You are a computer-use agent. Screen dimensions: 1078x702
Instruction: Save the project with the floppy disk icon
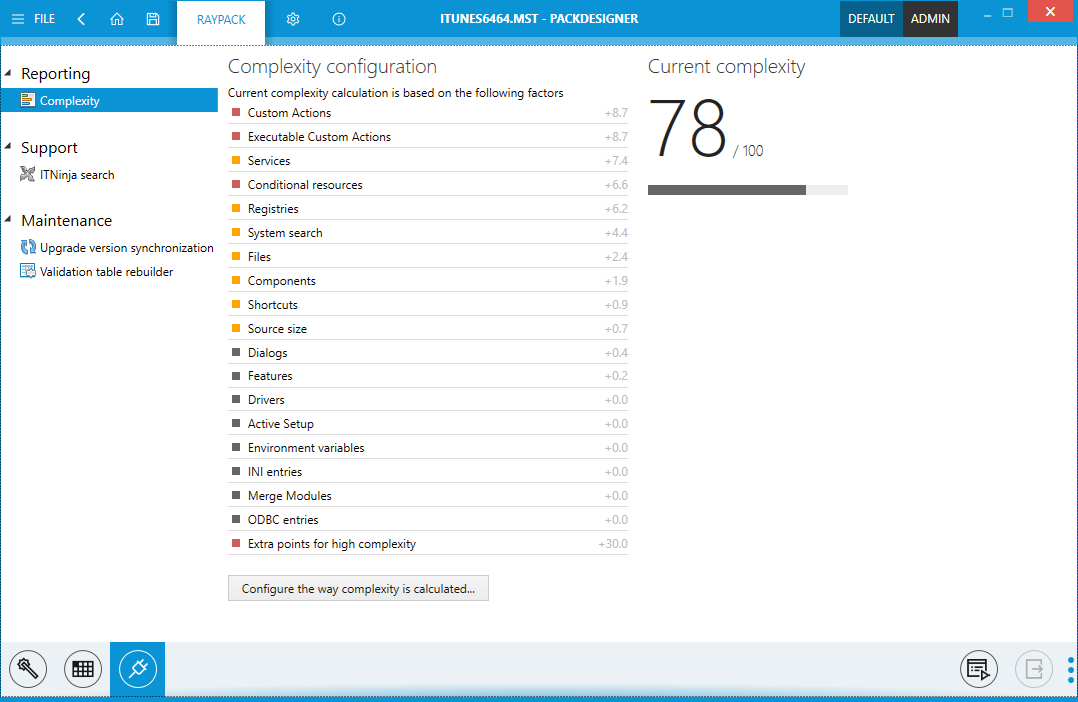[152, 19]
